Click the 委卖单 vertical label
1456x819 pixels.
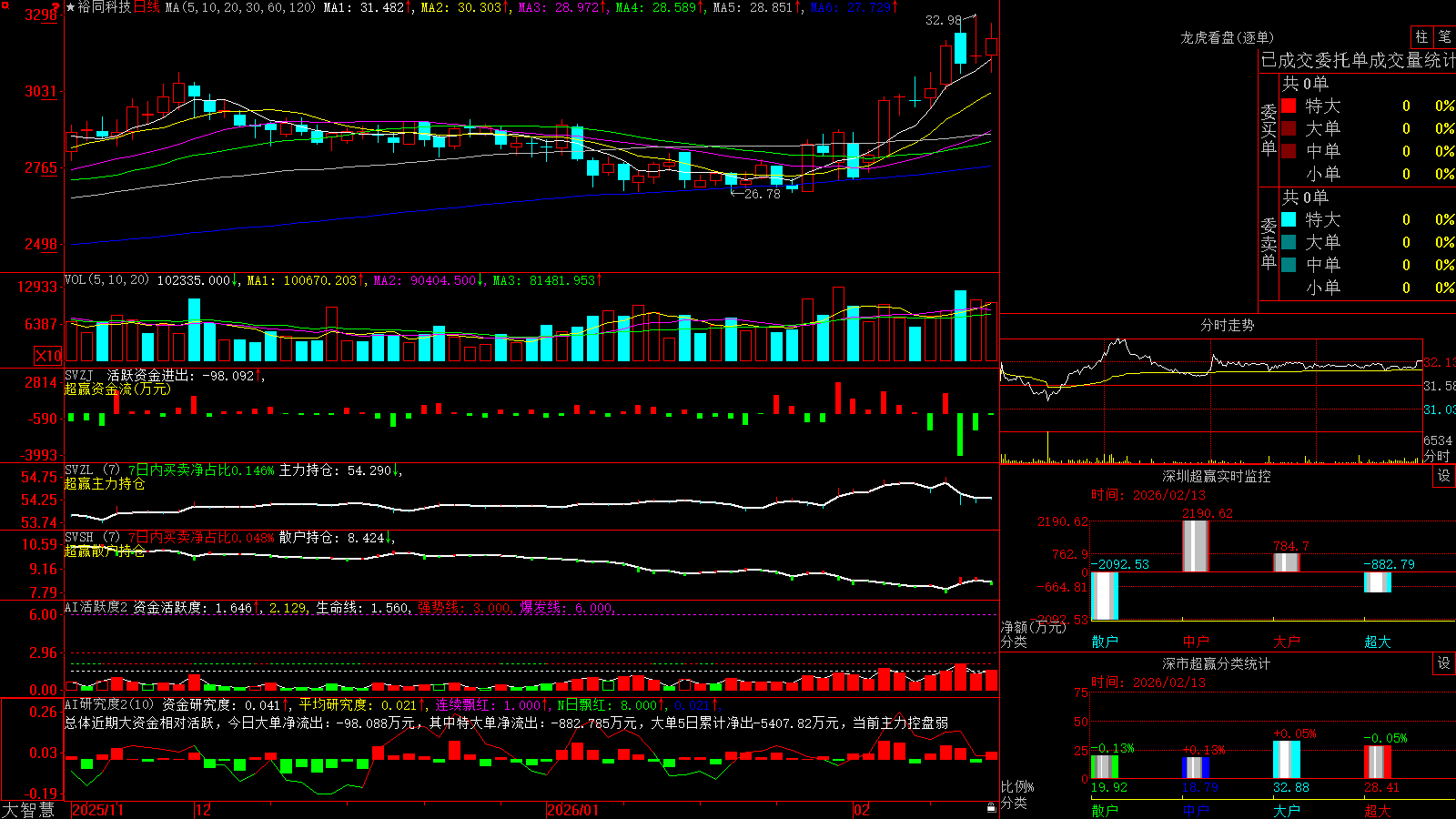click(x=1269, y=244)
